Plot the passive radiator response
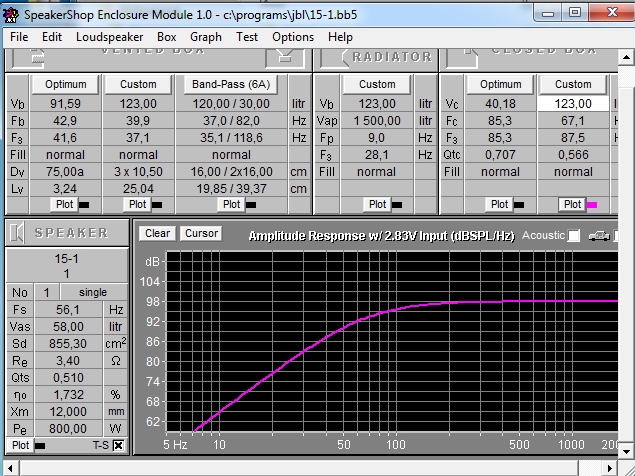The image size is (635, 476). (x=377, y=204)
